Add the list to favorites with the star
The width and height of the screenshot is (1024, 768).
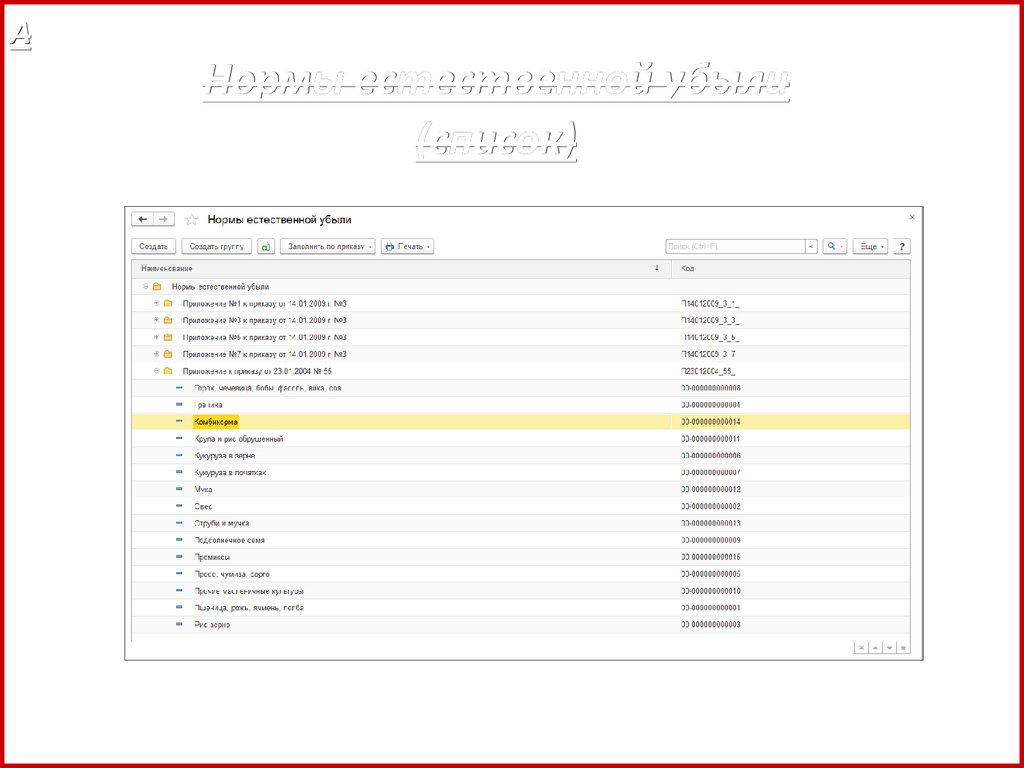[191, 219]
